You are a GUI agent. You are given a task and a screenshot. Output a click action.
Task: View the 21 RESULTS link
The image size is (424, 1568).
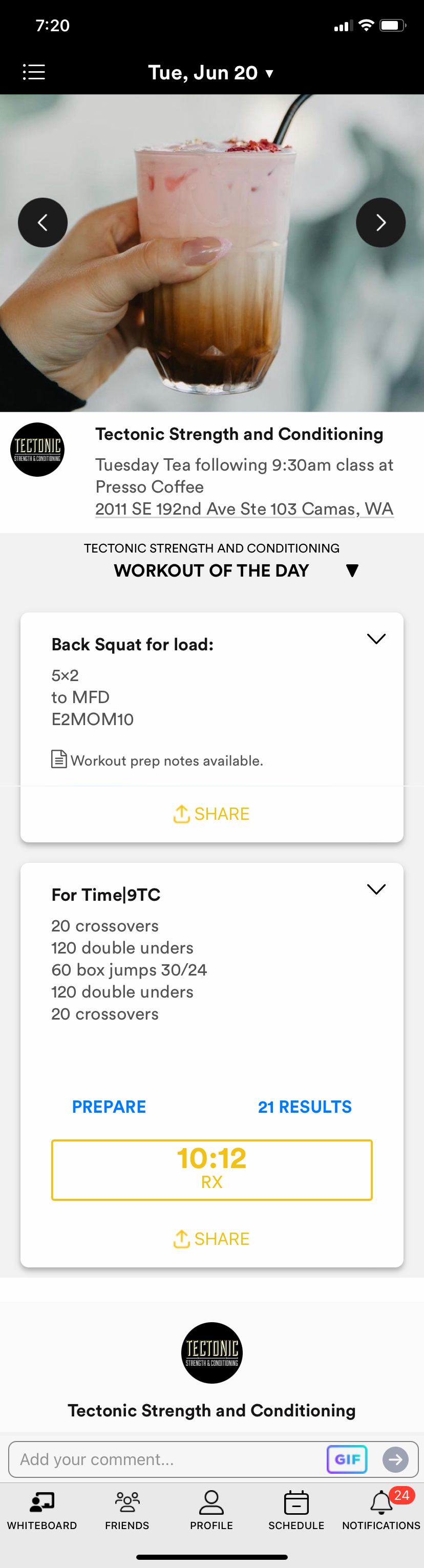pyautogui.click(x=304, y=1107)
